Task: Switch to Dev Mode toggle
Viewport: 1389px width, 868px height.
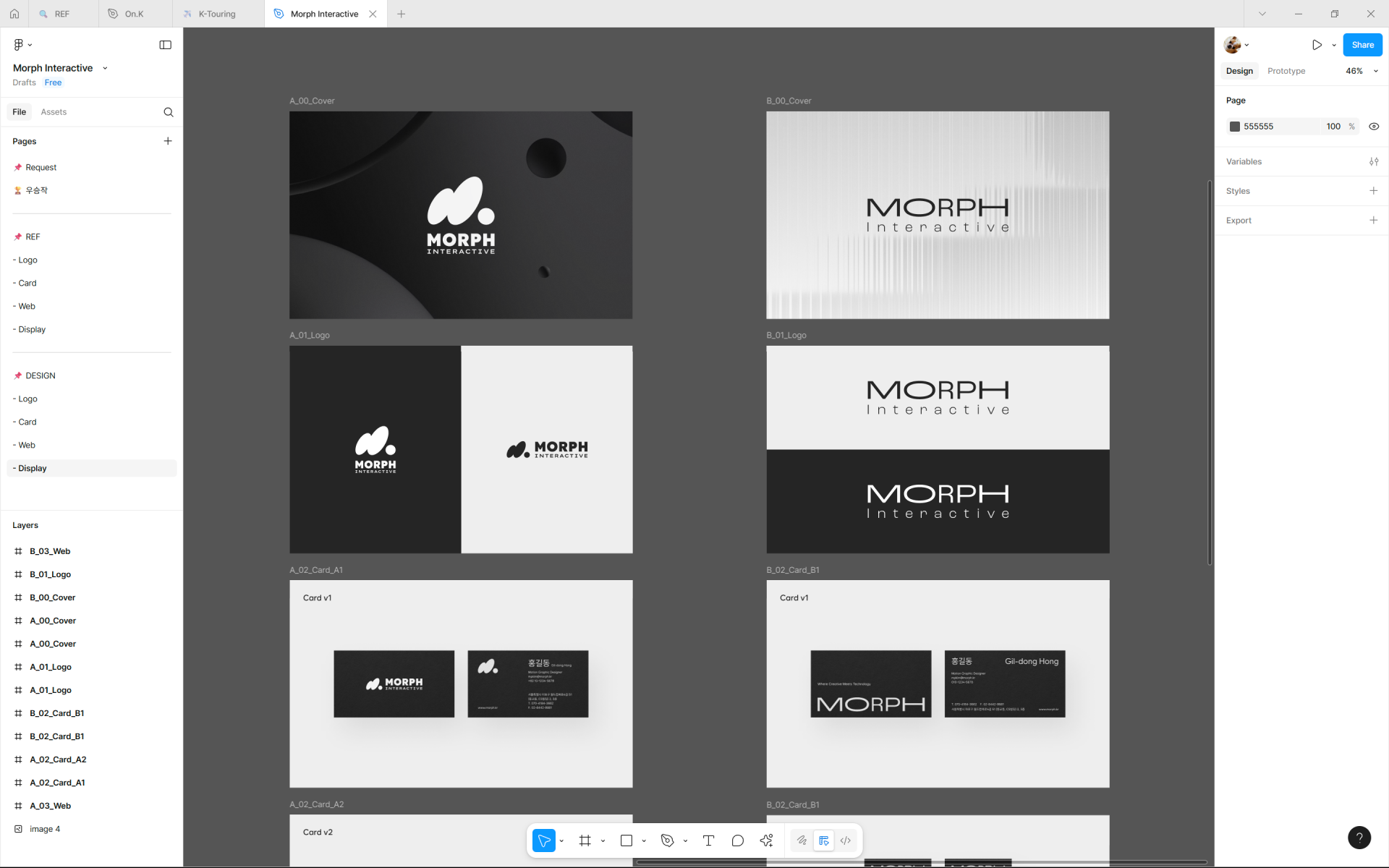Action: tap(845, 841)
